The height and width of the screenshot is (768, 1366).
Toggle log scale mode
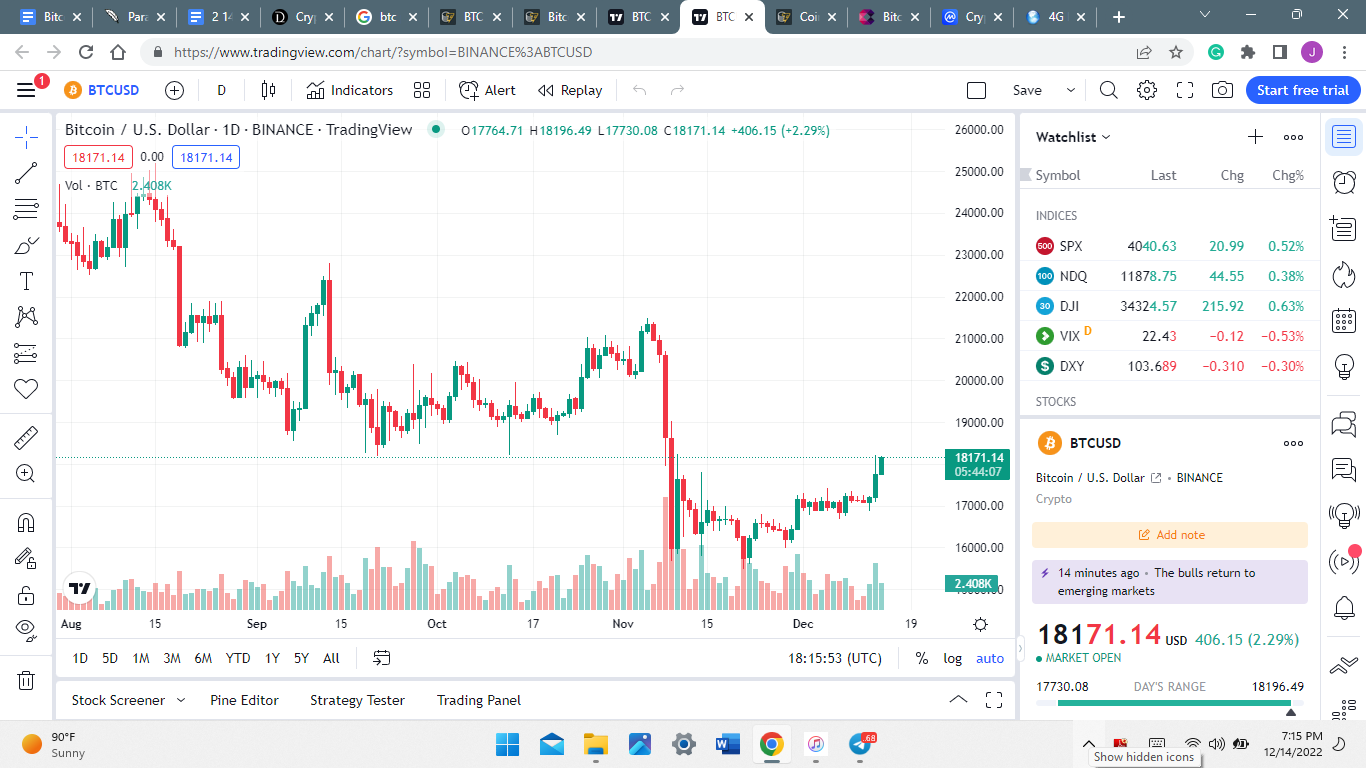point(952,658)
